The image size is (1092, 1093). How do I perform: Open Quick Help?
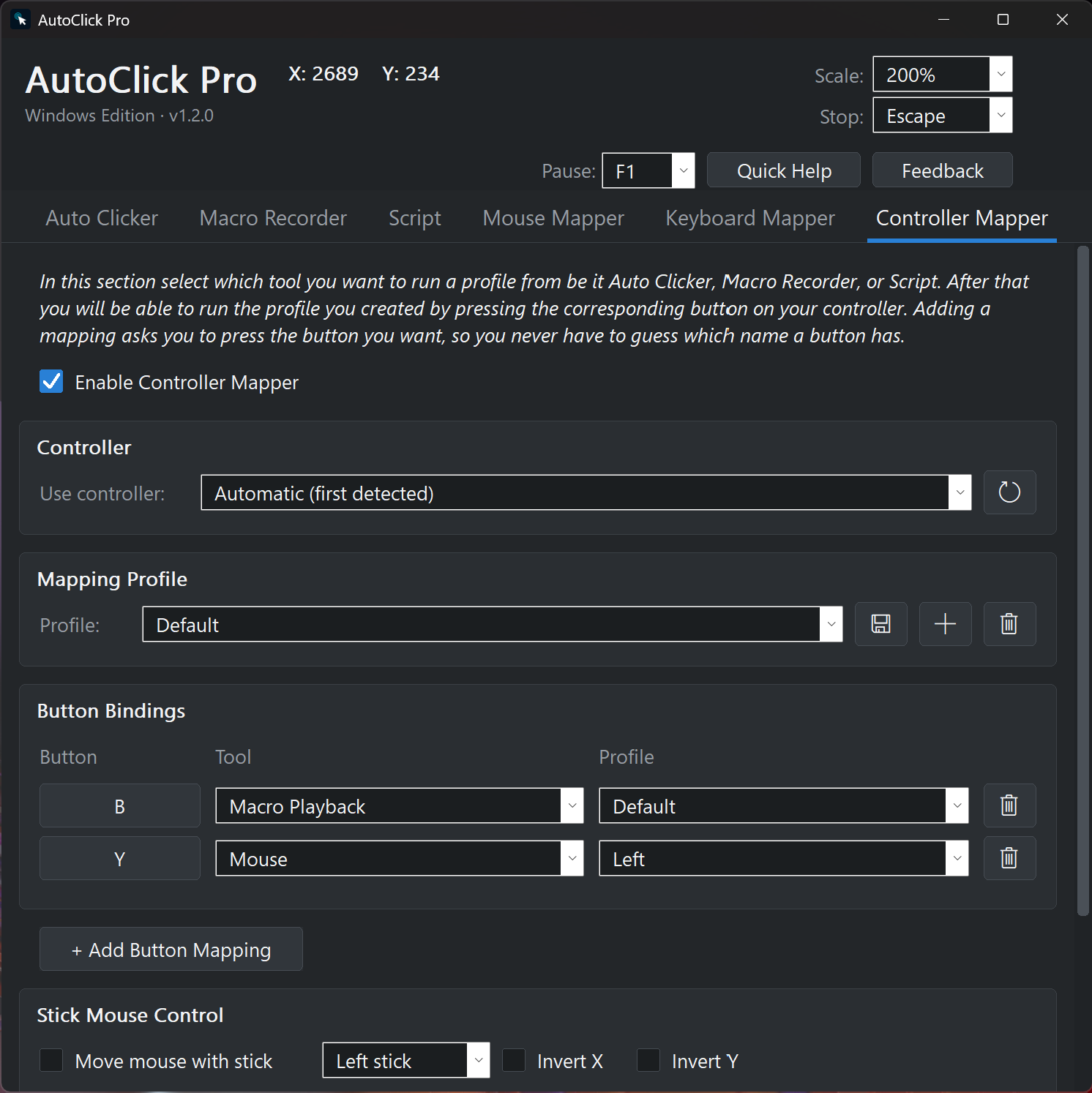[784, 170]
